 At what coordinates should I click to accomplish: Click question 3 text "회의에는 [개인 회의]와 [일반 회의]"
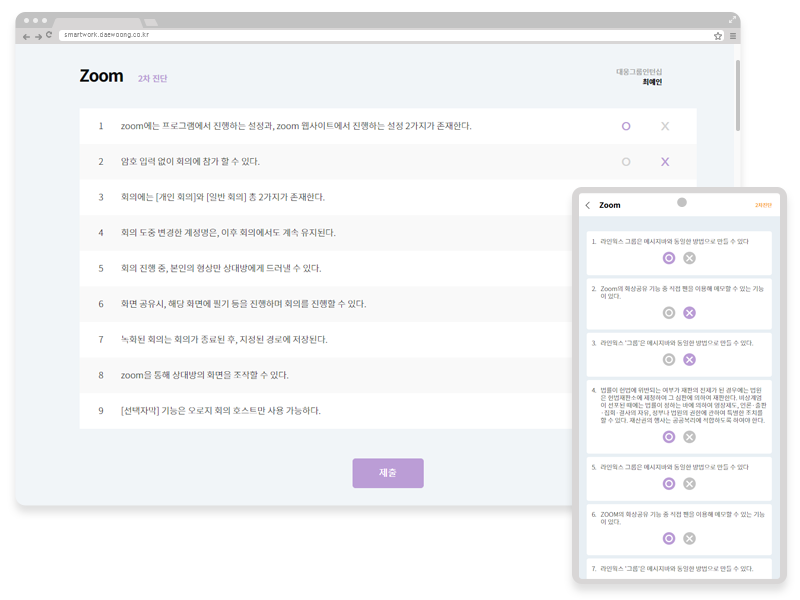click(184, 197)
